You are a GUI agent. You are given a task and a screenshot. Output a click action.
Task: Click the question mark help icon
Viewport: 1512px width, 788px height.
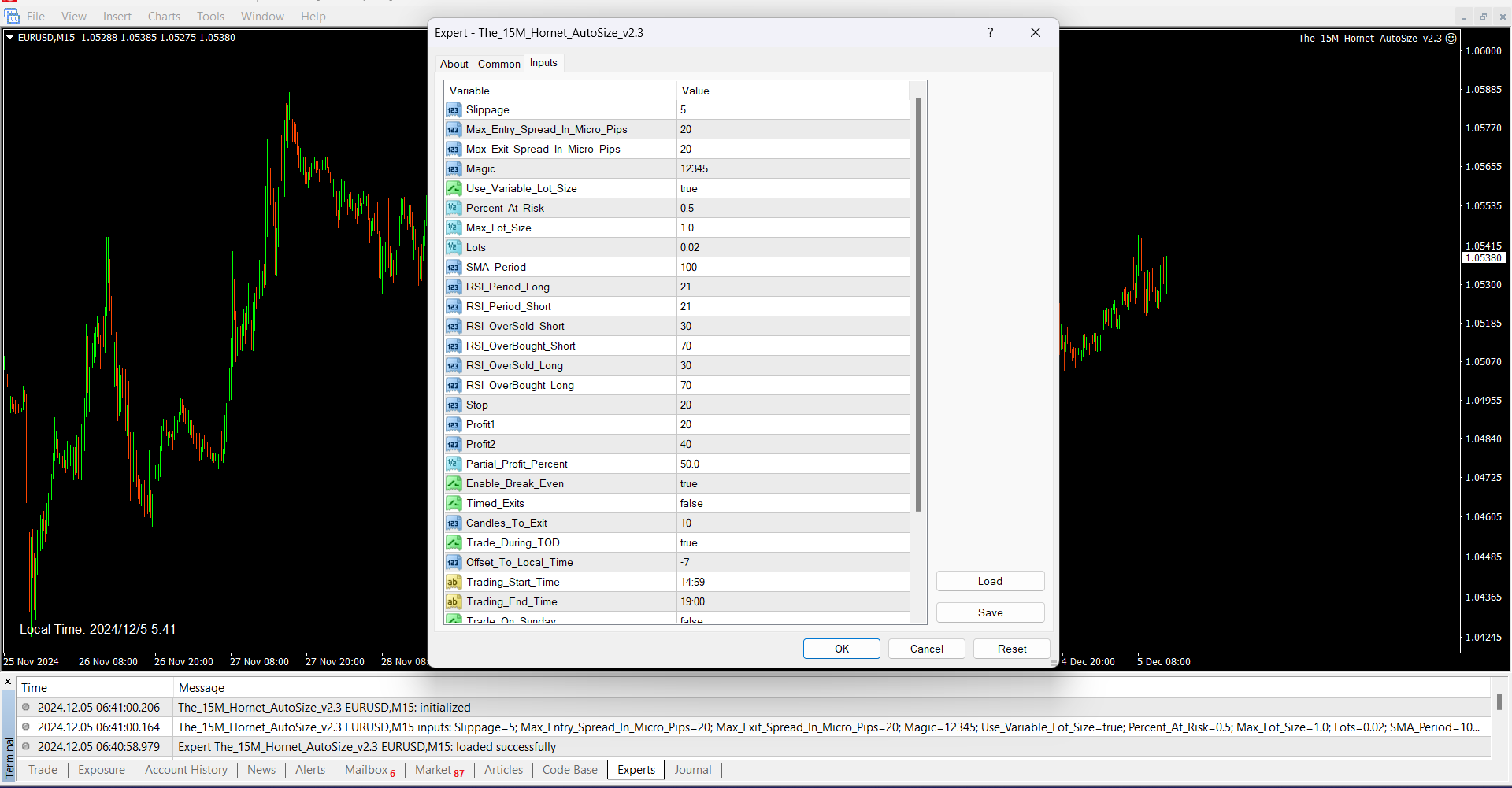(x=990, y=32)
